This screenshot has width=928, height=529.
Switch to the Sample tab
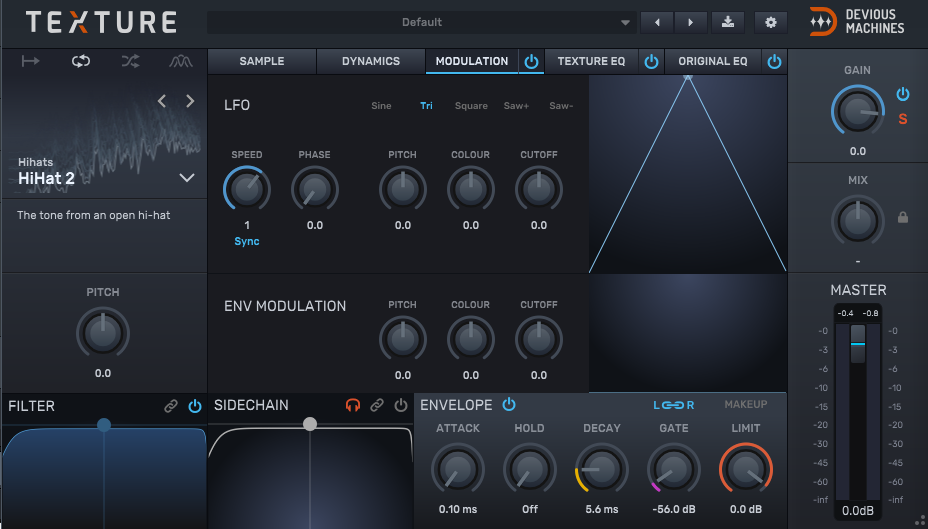pos(262,62)
